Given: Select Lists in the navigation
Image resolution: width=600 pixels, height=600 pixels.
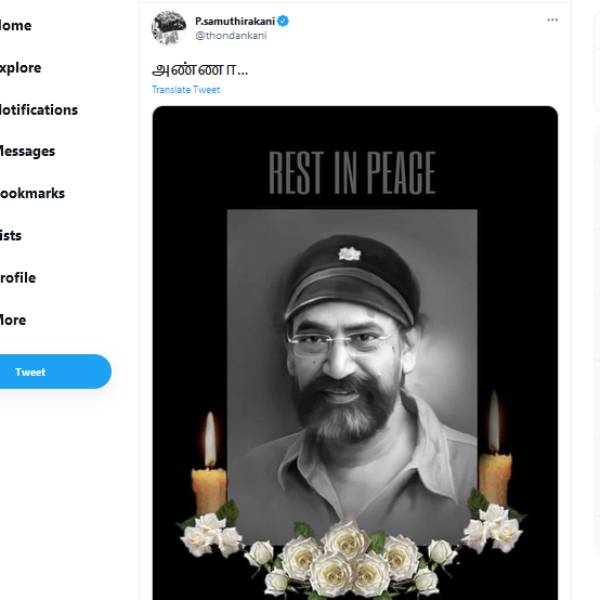Looking at the screenshot, I should point(10,236).
